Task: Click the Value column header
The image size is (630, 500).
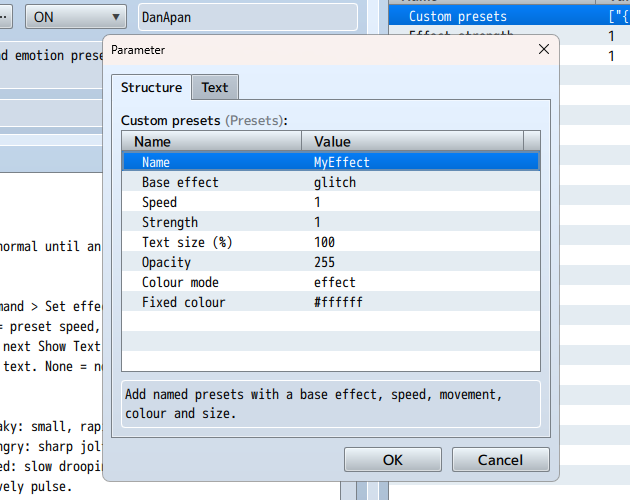Action: point(413,141)
